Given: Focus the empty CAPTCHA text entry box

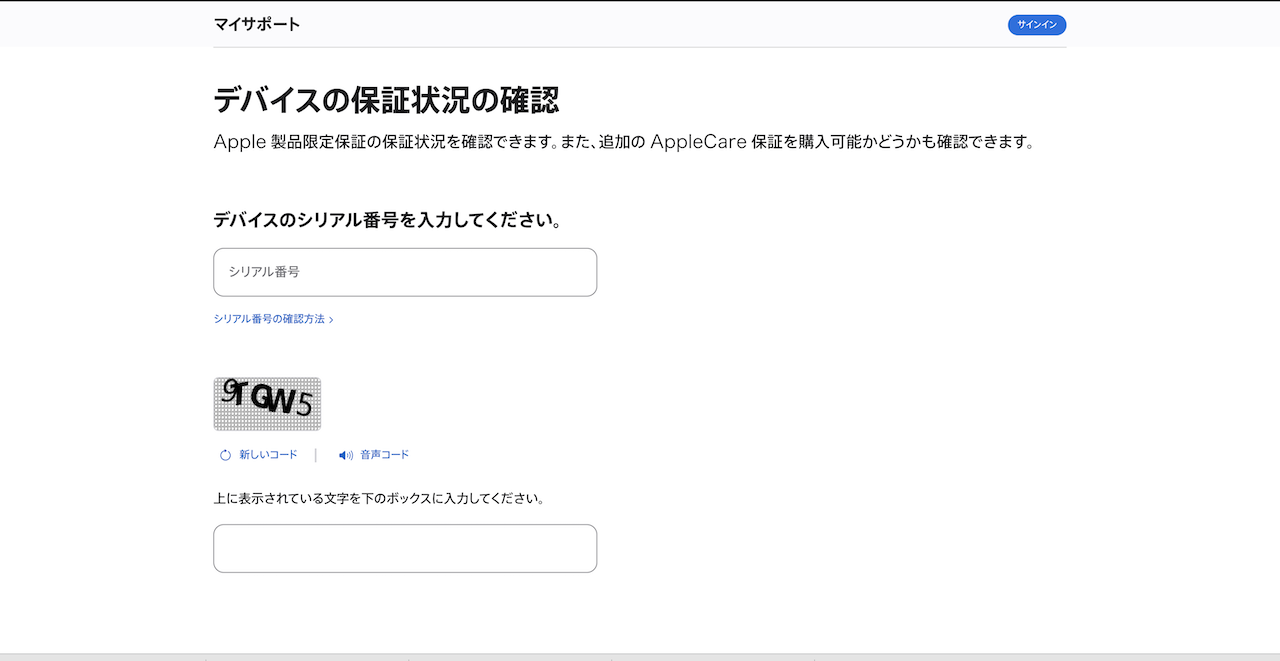Looking at the screenshot, I should pyautogui.click(x=405, y=548).
